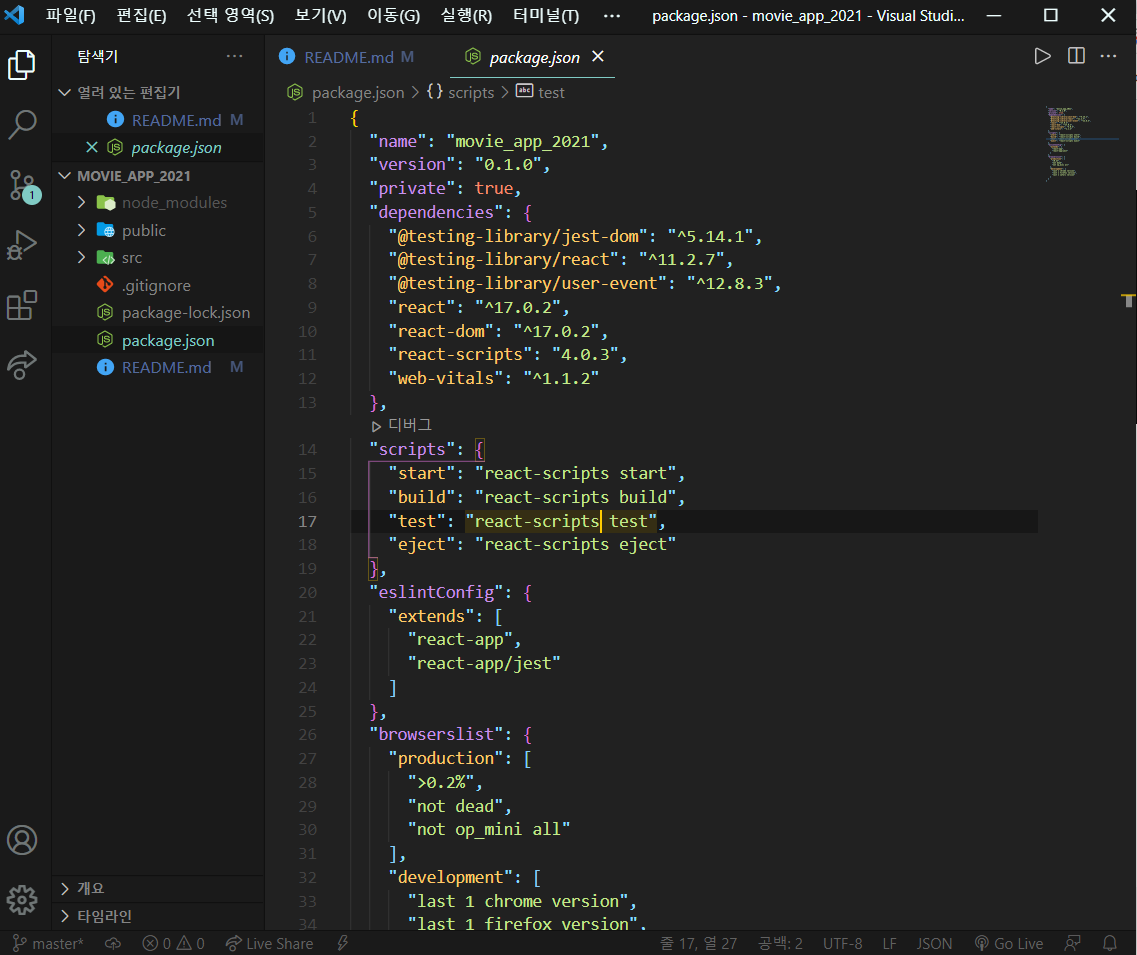Open .gitignore file in explorer
This screenshot has height=955, width=1137.
157,285
